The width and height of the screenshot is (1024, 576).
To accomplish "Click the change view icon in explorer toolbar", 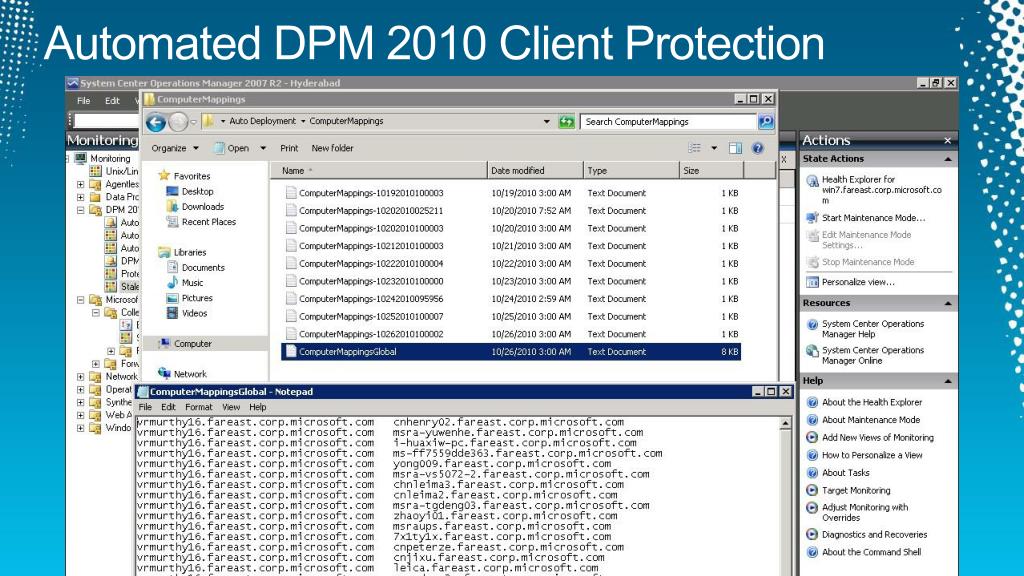I will pyautogui.click(x=694, y=148).
